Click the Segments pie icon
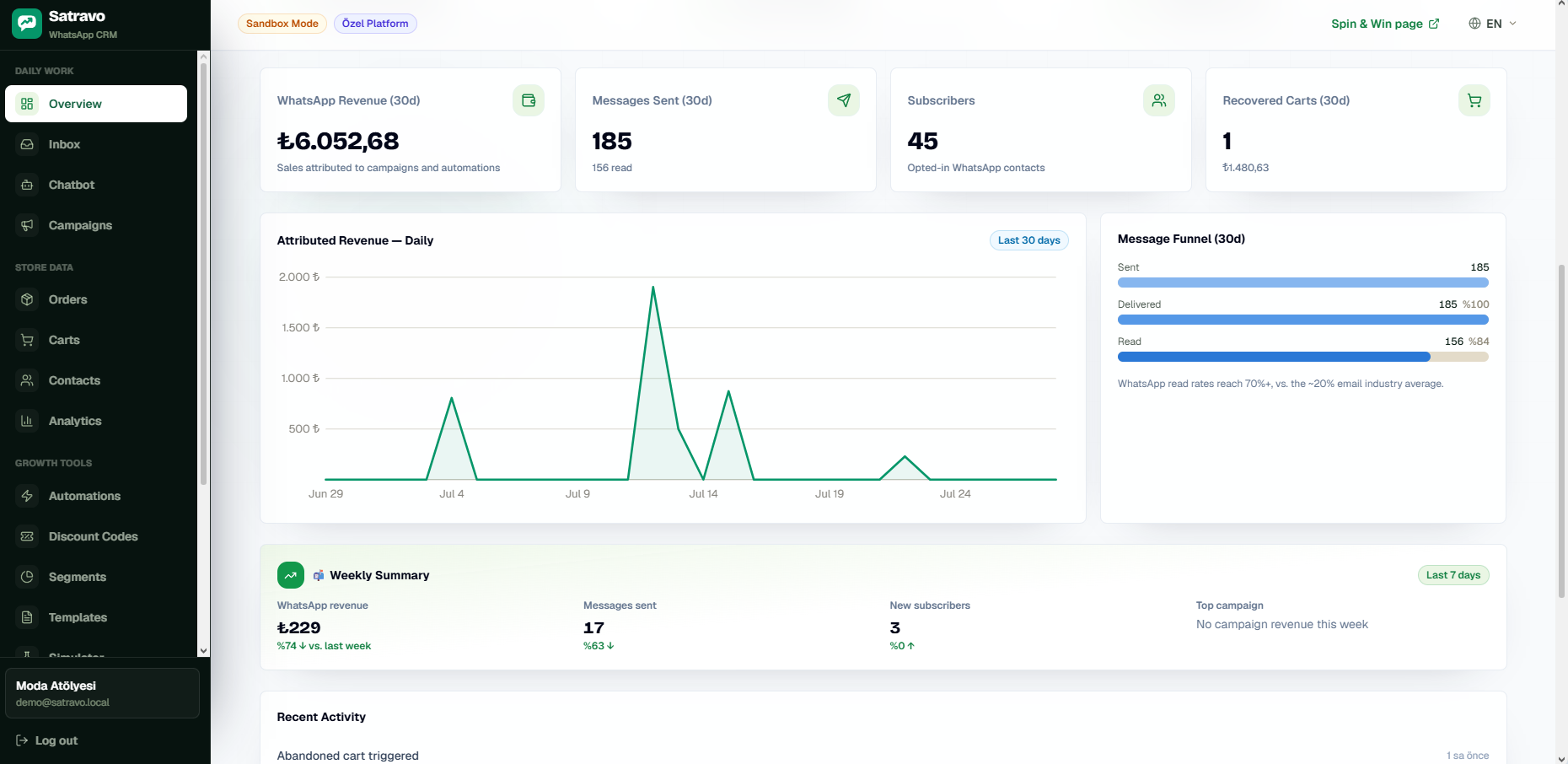The height and width of the screenshot is (764, 1568). (x=27, y=577)
